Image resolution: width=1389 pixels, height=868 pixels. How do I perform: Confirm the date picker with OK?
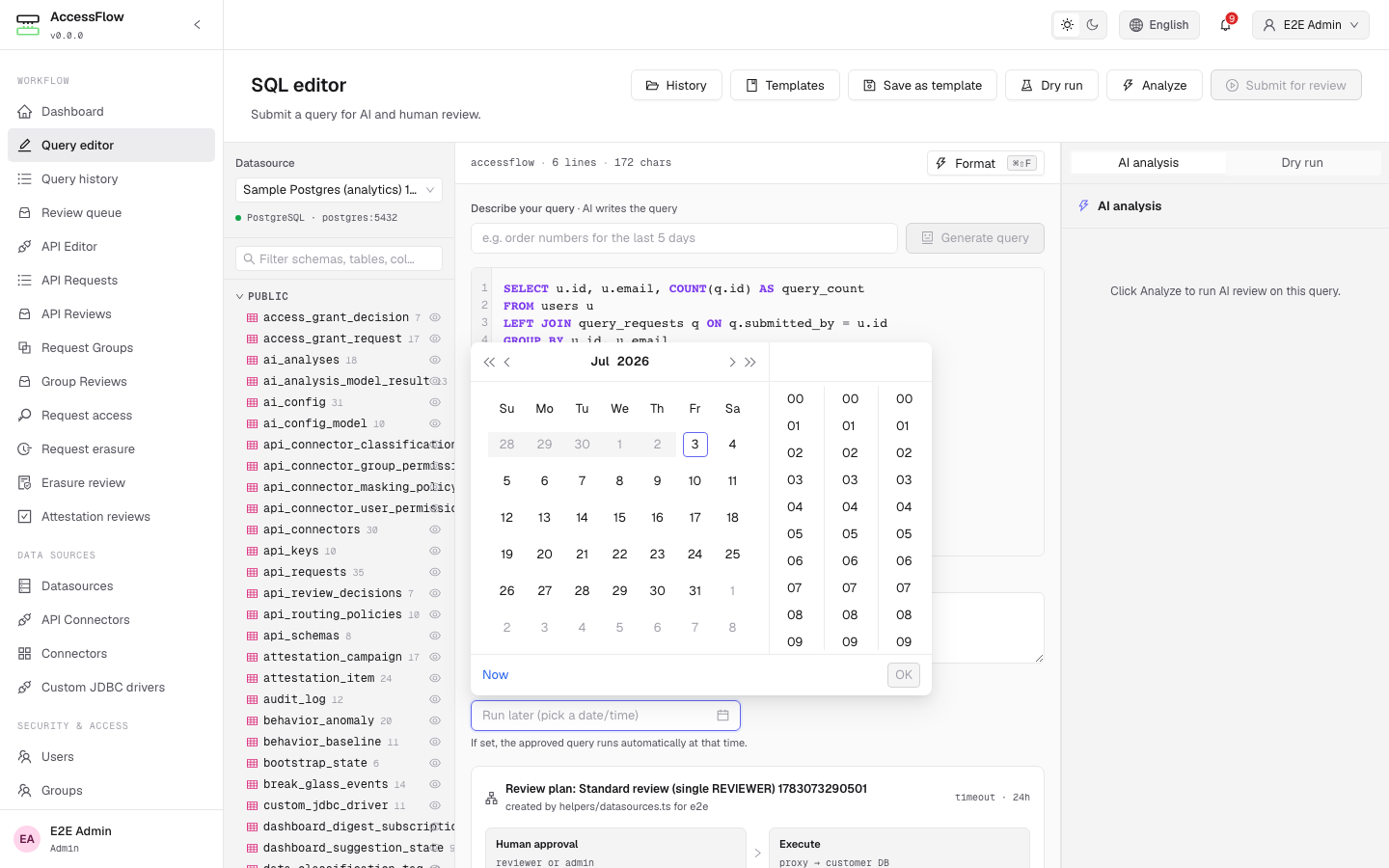pyautogui.click(x=904, y=675)
